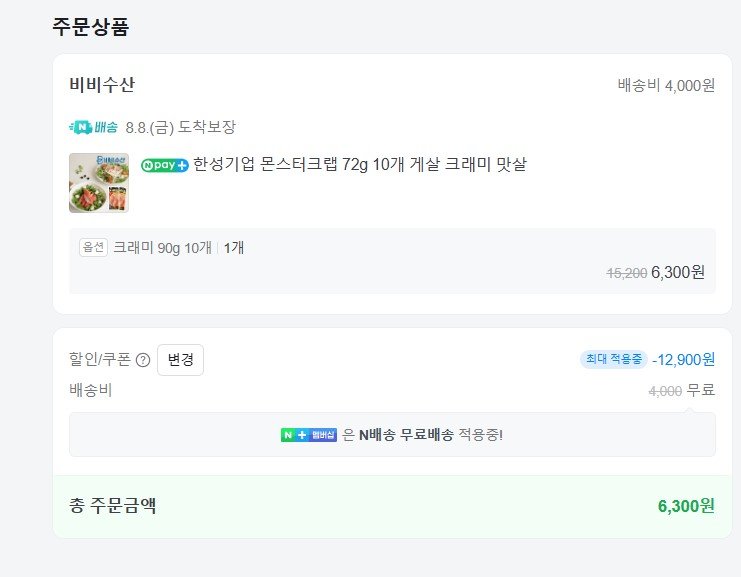Image resolution: width=741 pixels, height=577 pixels.
Task: Click the -12,900원 discount amount
Action: pos(684,359)
